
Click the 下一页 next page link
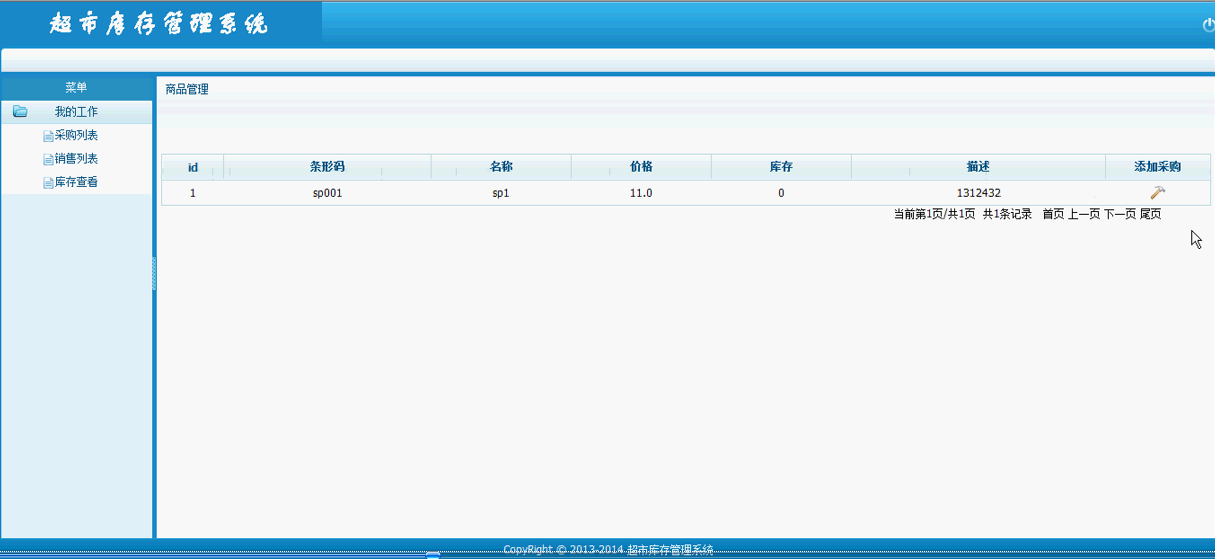[1120, 214]
